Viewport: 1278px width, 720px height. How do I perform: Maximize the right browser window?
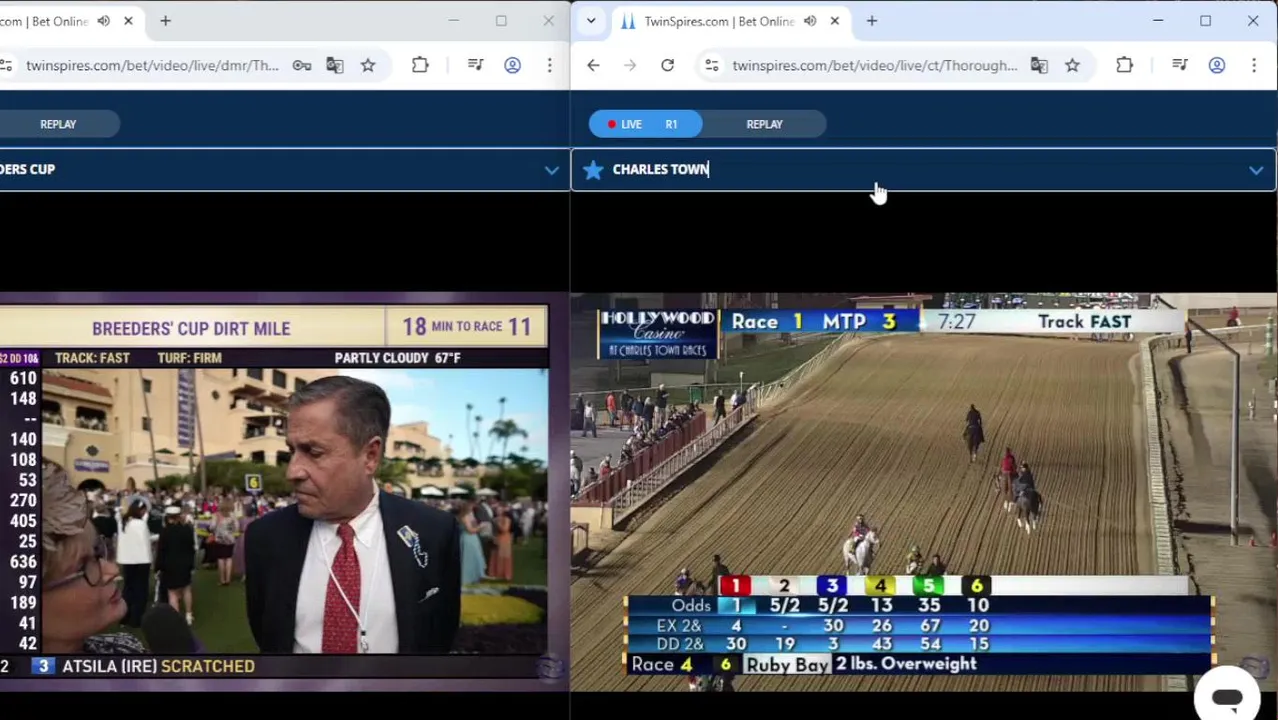[x=1205, y=21]
